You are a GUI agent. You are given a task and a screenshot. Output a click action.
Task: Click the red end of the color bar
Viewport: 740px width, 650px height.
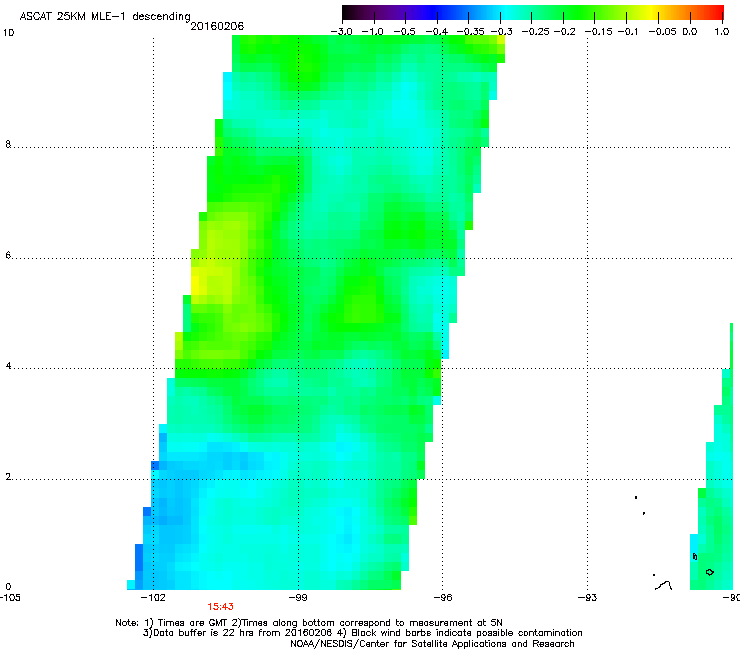pos(715,12)
